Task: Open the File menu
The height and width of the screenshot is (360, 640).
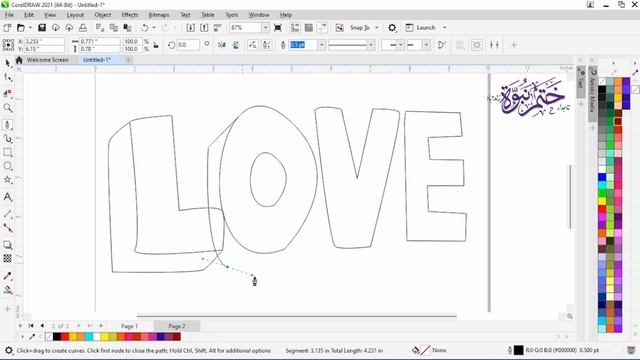Action: (9, 15)
